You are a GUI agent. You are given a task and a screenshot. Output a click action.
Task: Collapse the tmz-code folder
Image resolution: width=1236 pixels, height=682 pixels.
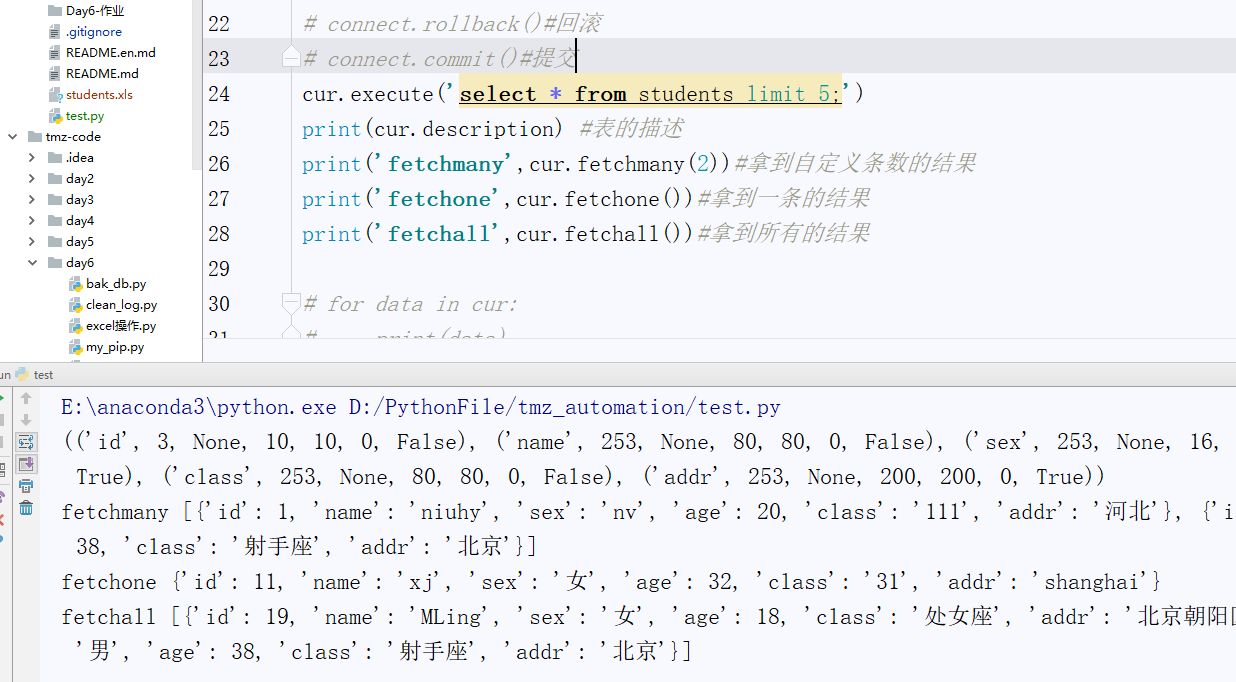[x=12, y=137]
